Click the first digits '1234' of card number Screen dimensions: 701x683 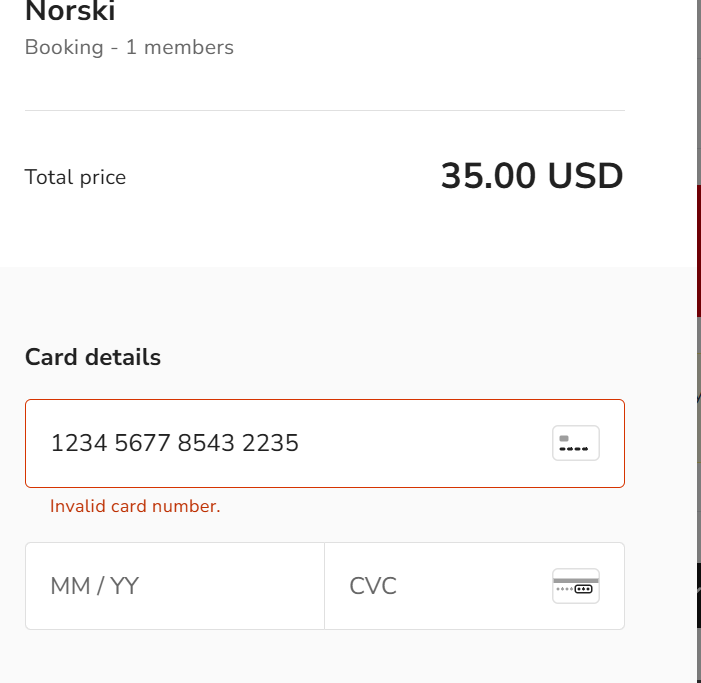[x=79, y=443]
